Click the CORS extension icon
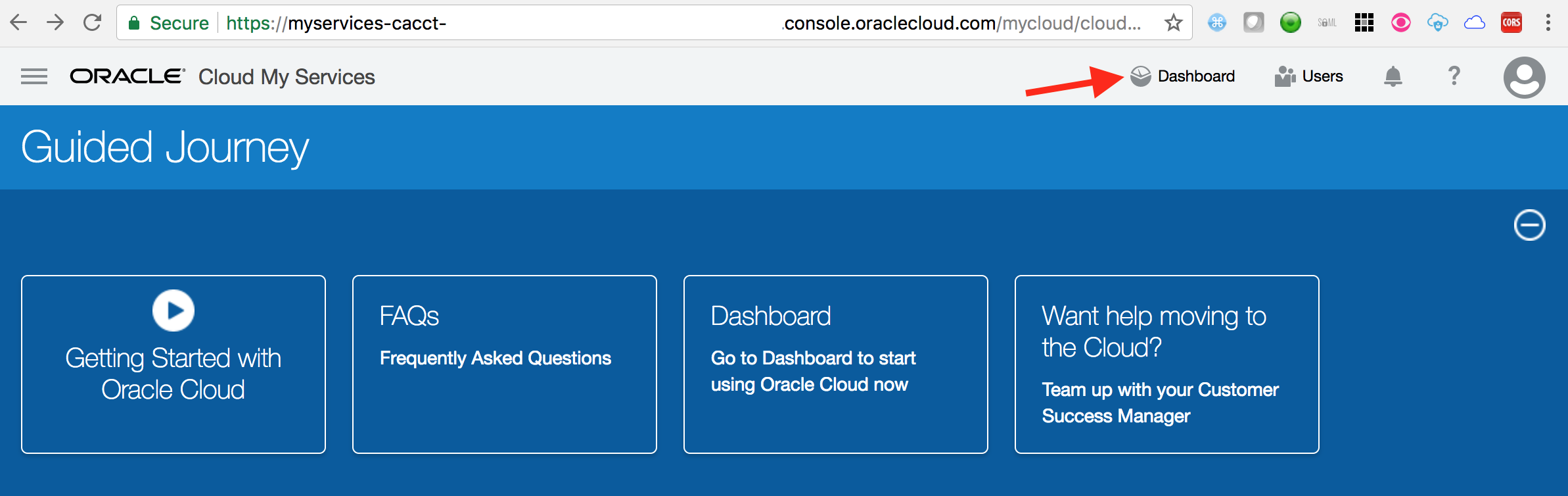The image size is (1568, 496). coord(1511,23)
